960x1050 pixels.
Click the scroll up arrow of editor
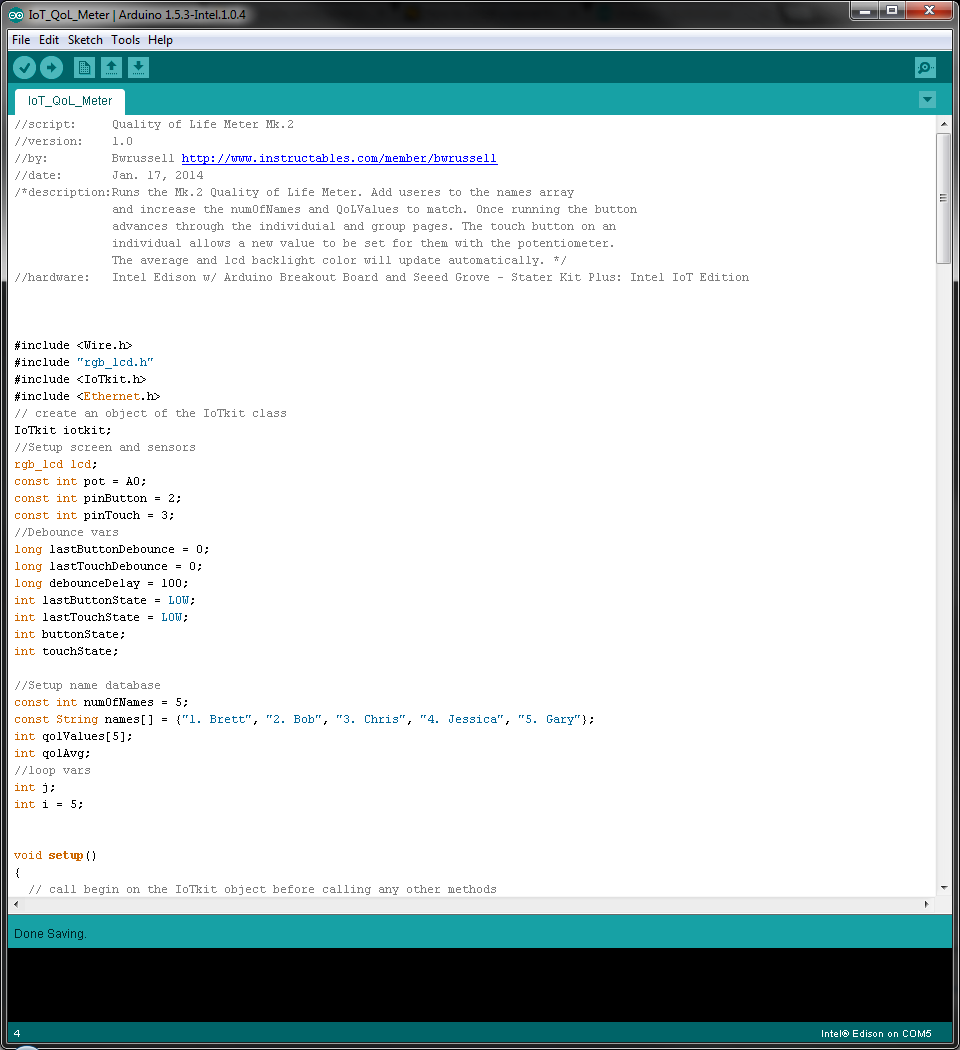(x=943, y=124)
